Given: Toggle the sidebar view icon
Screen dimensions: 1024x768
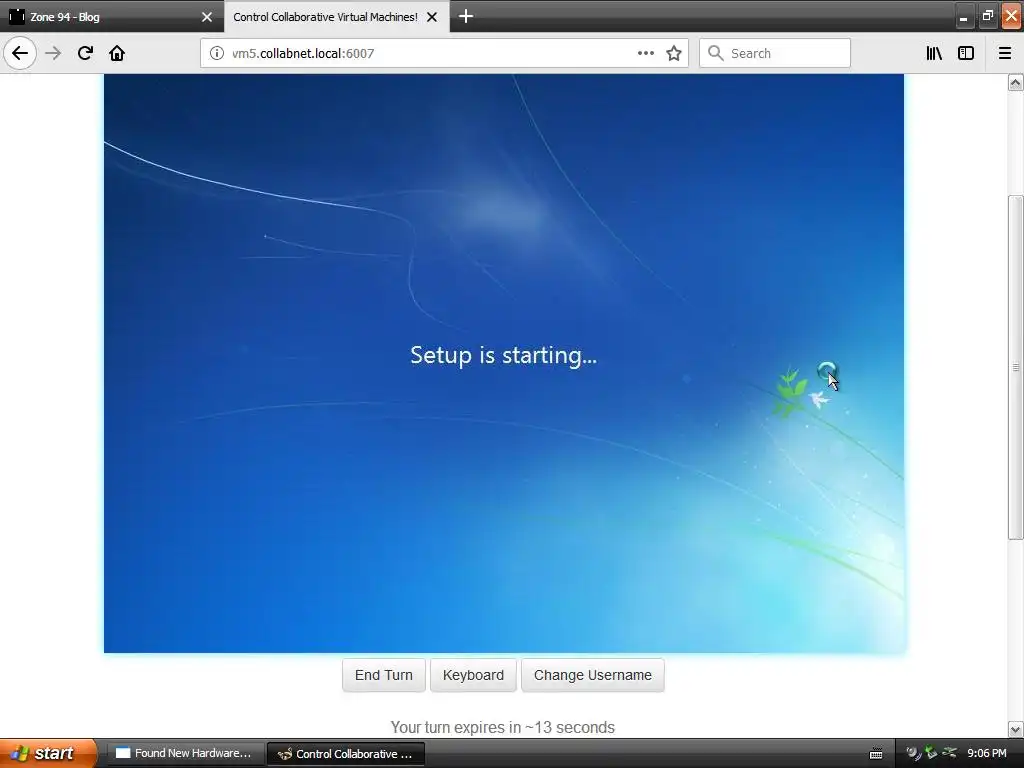Looking at the screenshot, I should (x=965, y=53).
